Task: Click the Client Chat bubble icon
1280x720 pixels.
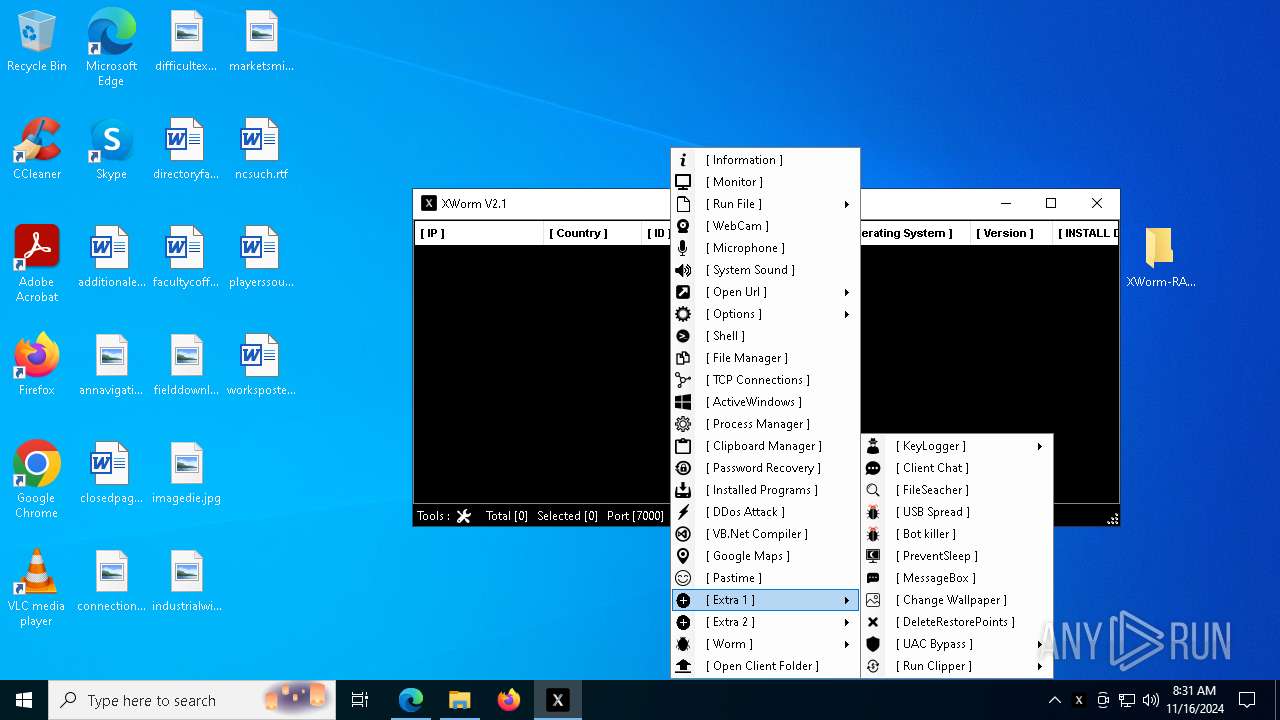Action: 873,468
